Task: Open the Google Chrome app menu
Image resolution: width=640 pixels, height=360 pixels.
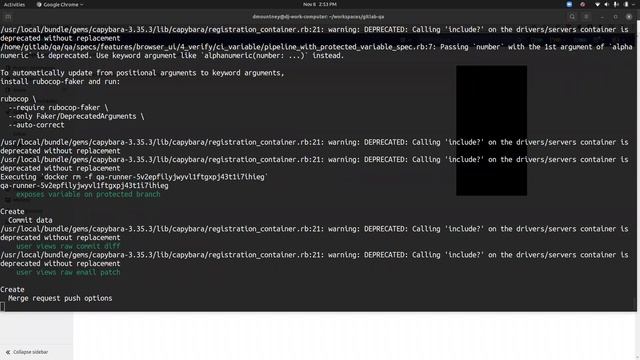Action: click(x=60, y=4)
